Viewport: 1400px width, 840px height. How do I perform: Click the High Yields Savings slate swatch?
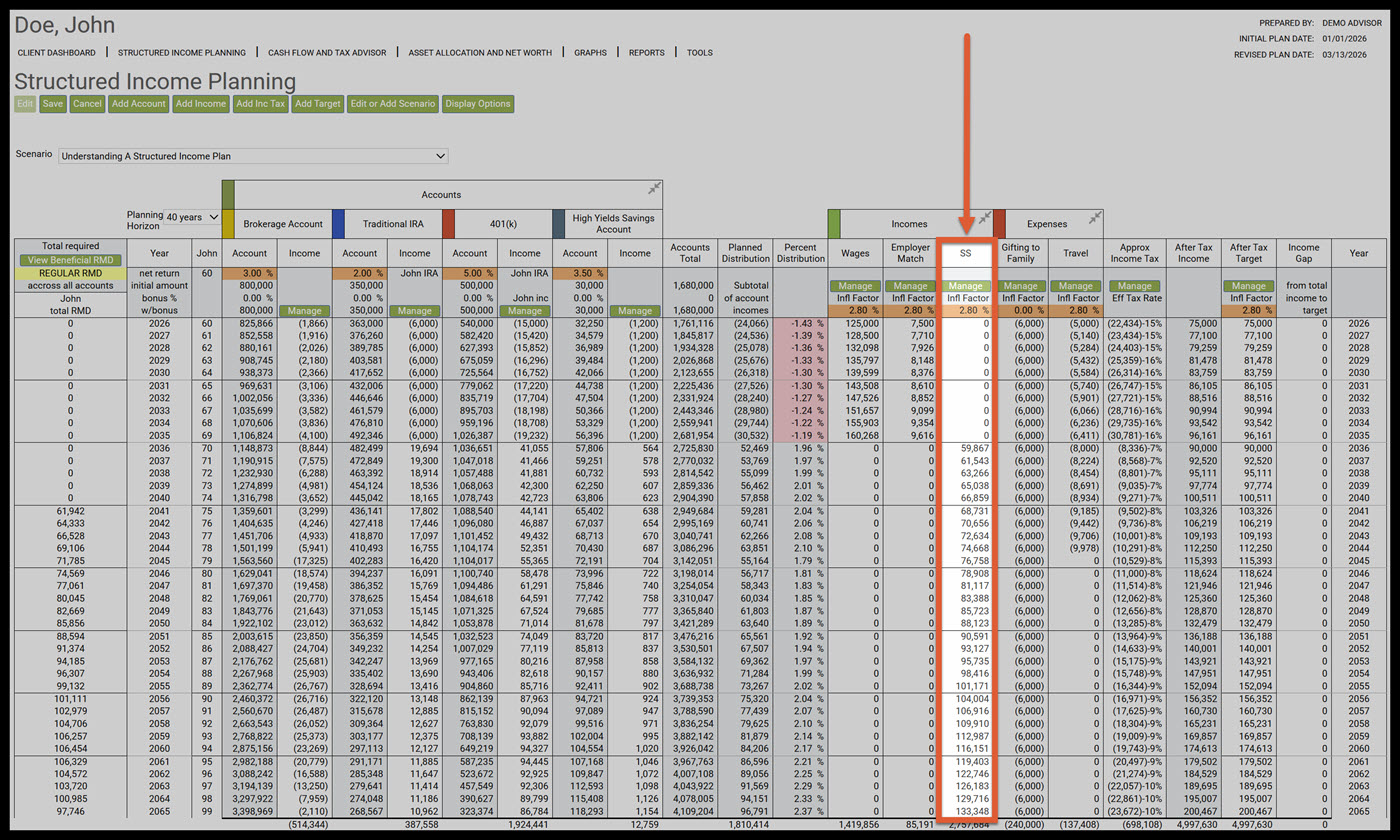[x=558, y=223]
